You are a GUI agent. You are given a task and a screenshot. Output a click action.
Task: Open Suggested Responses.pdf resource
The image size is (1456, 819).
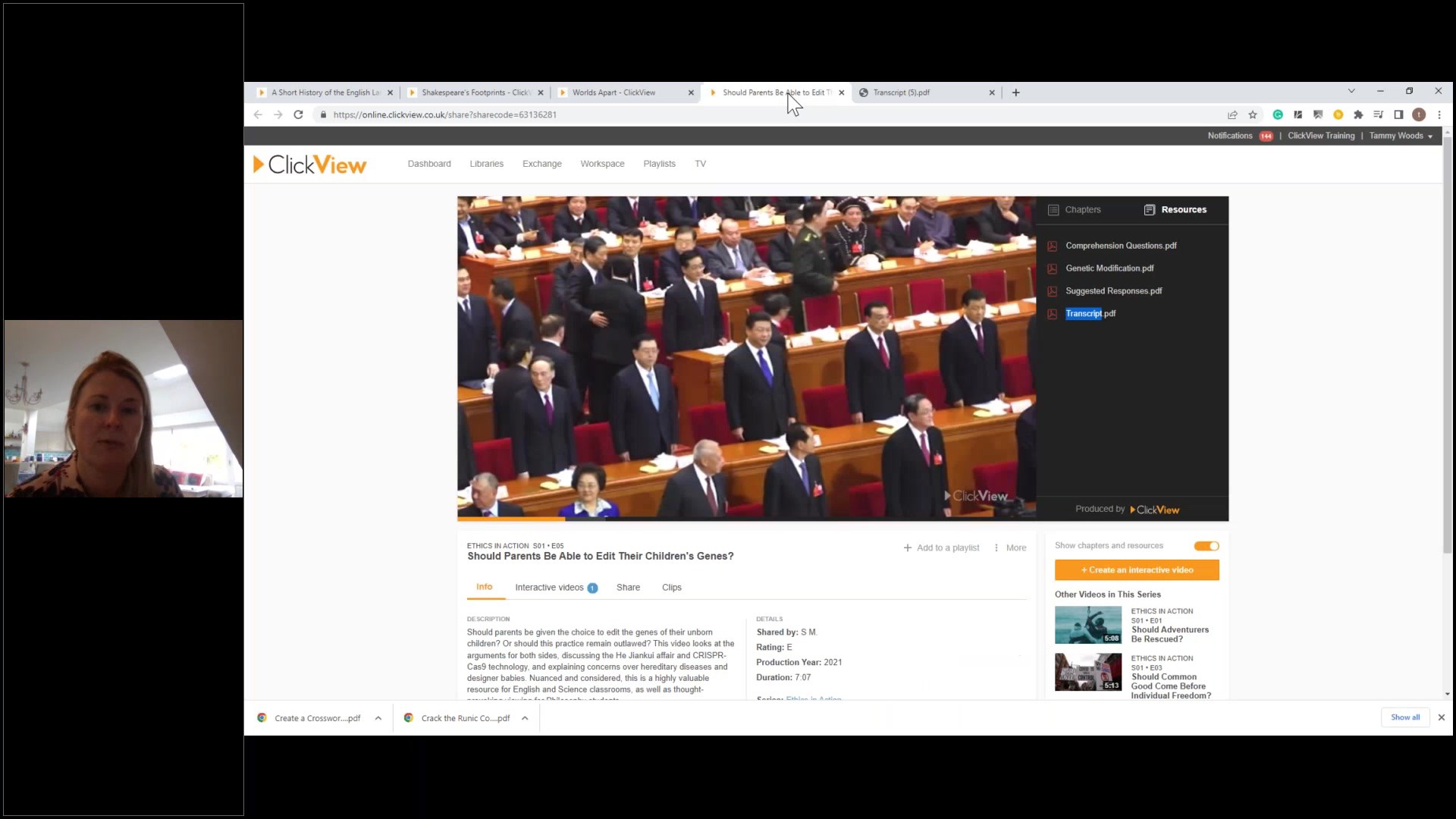(x=1113, y=291)
